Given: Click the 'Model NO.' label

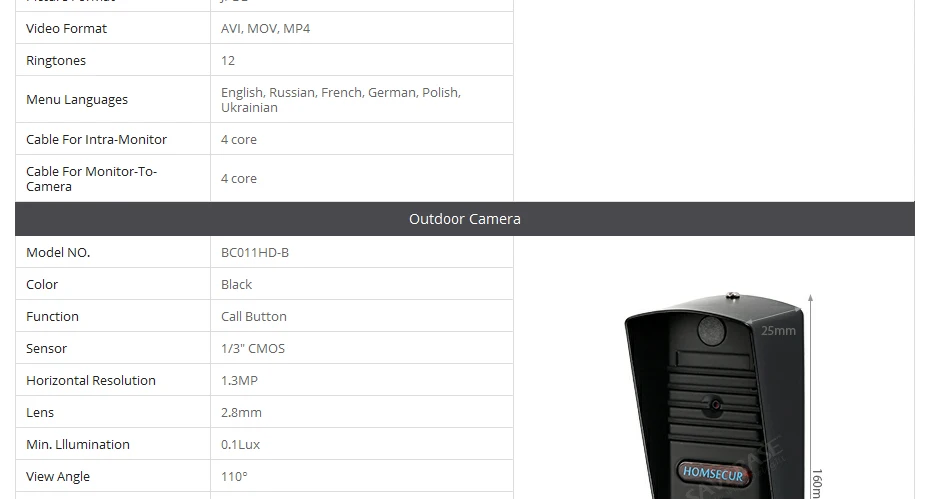Looking at the screenshot, I should coord(58,253).
